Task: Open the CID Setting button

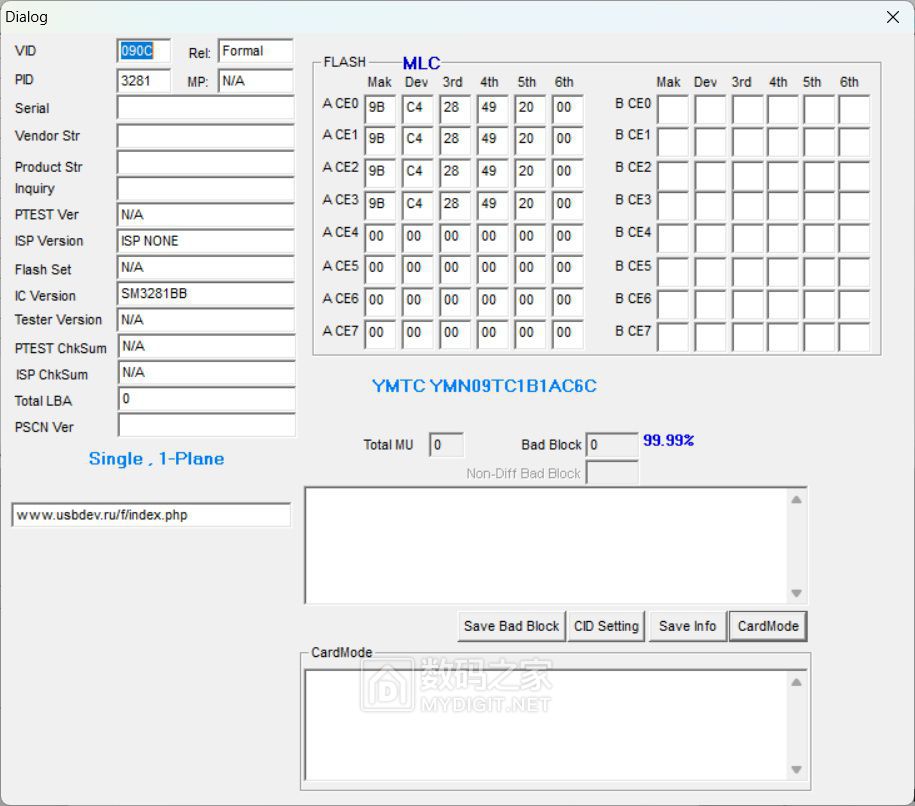Action: click(606, 626)
